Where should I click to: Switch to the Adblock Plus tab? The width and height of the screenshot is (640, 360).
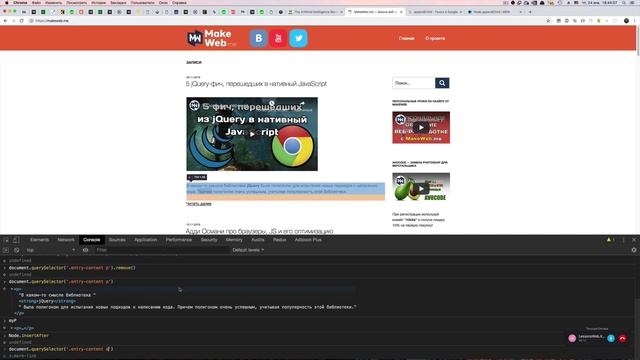point(308,240)
